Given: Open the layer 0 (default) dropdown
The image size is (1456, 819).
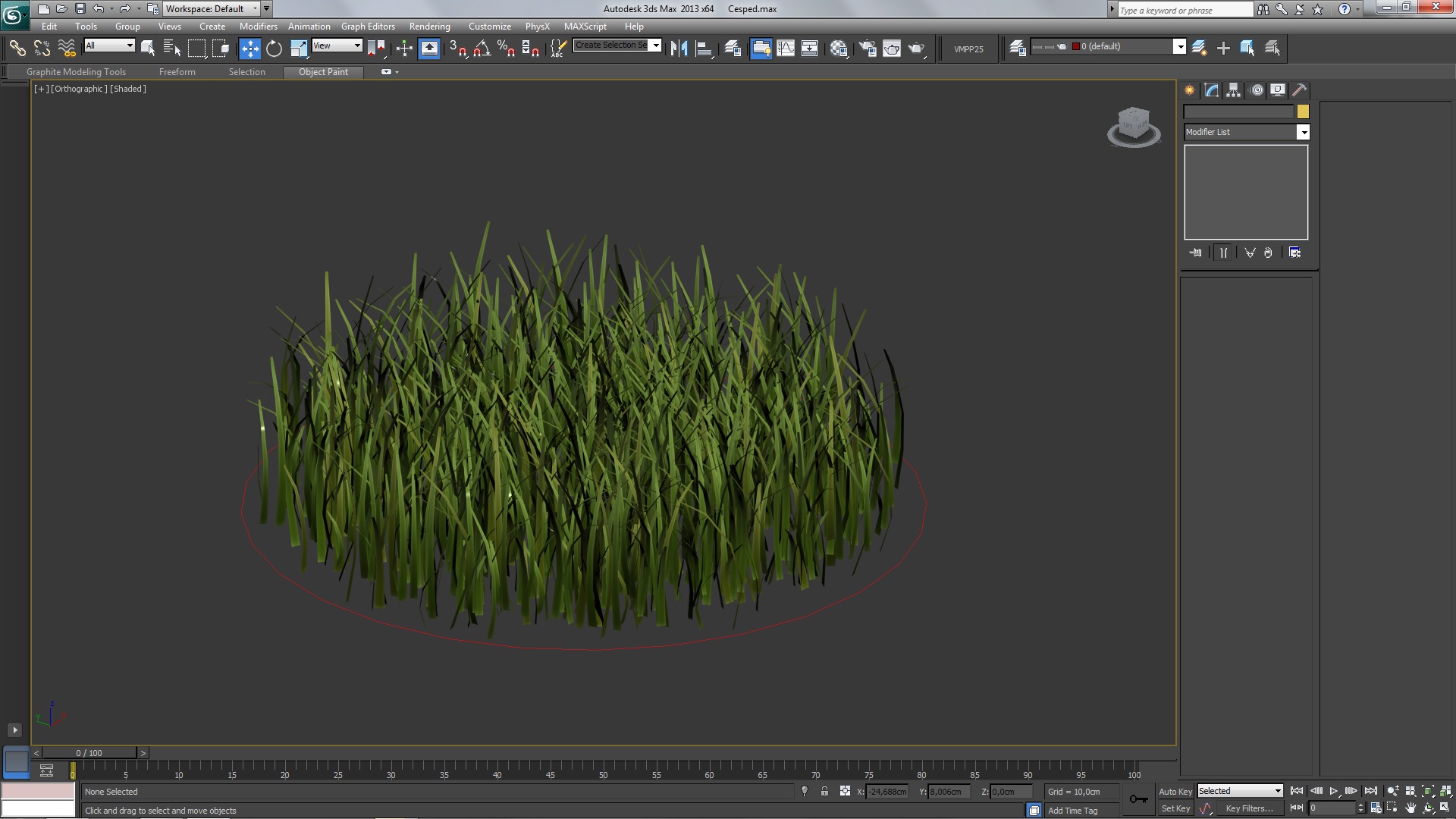Looking at the screenshot, I should click(x=1179, y=47).
